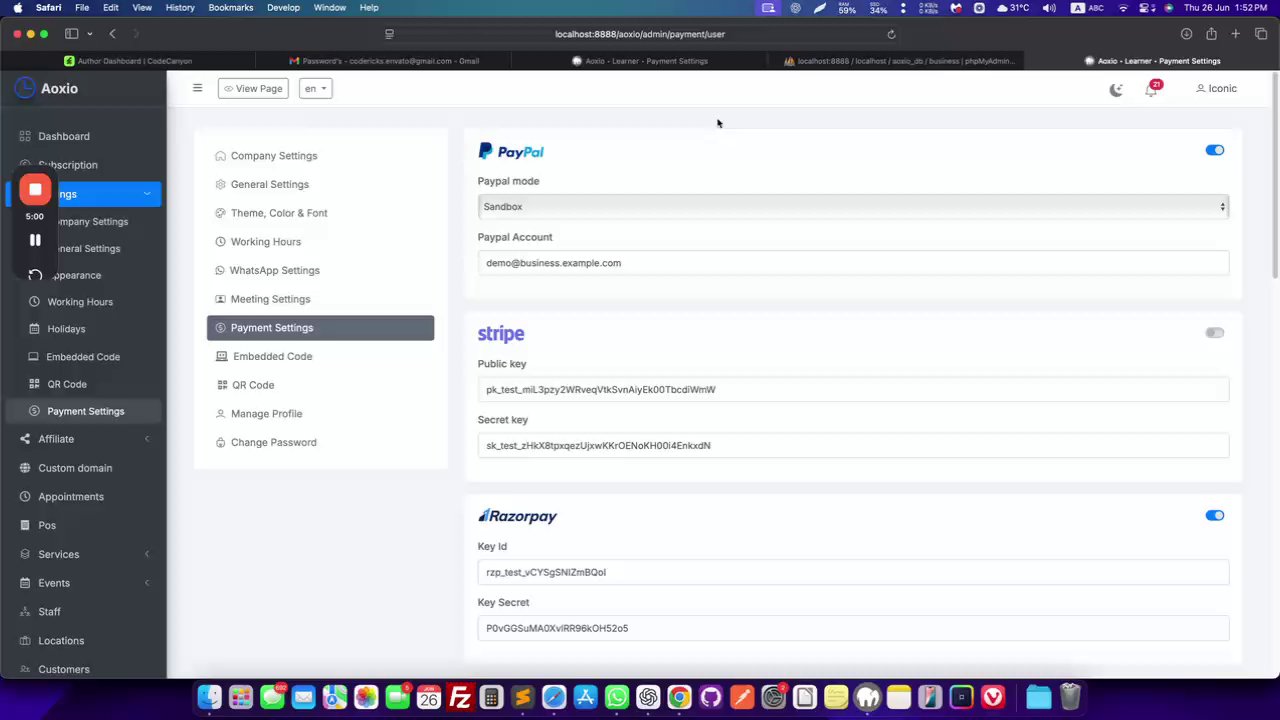Click the Razorpay Key Id field
Screen dimensions: 1280x720
coord(853,573)
